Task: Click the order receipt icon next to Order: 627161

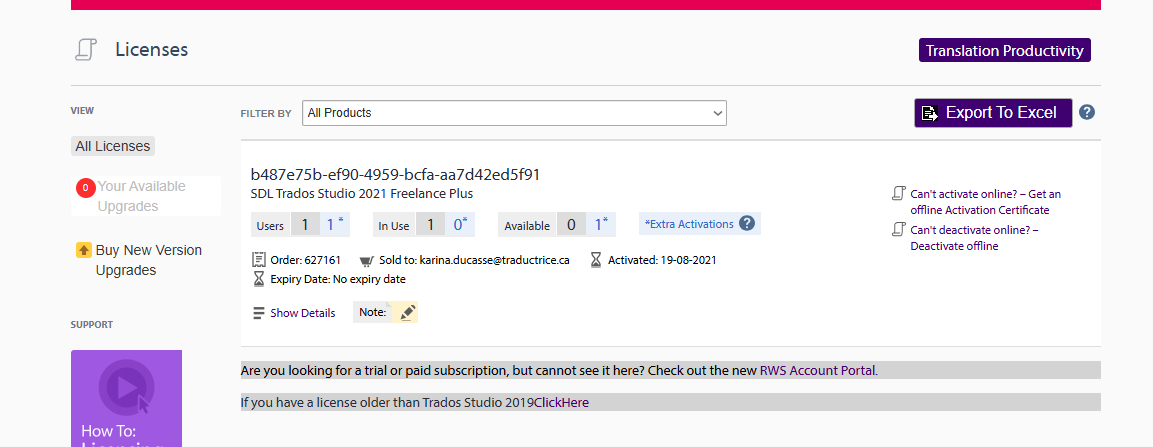Action: coord(259,260)
